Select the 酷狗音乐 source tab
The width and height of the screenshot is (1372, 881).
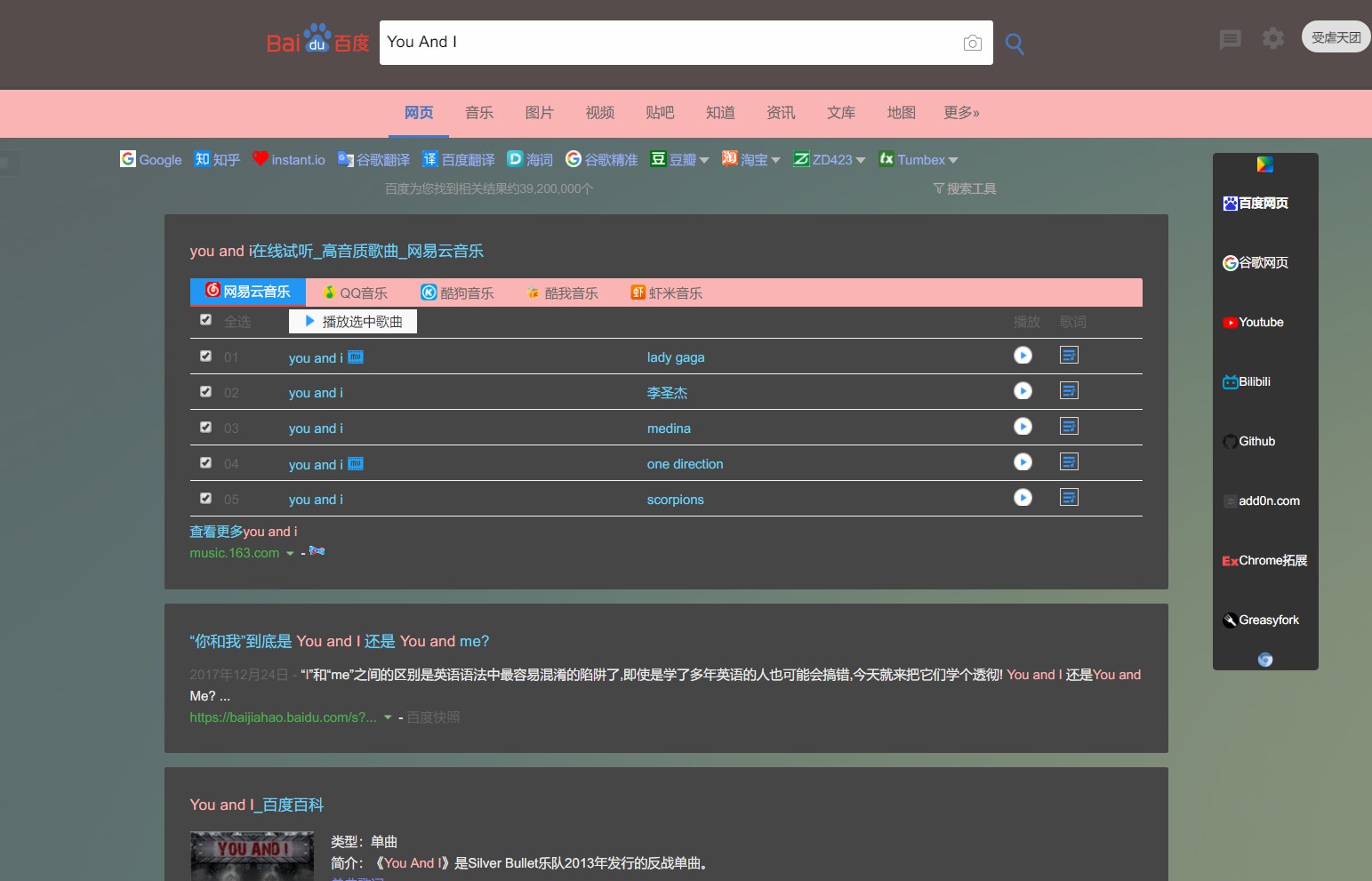click(x=457, y=292)
